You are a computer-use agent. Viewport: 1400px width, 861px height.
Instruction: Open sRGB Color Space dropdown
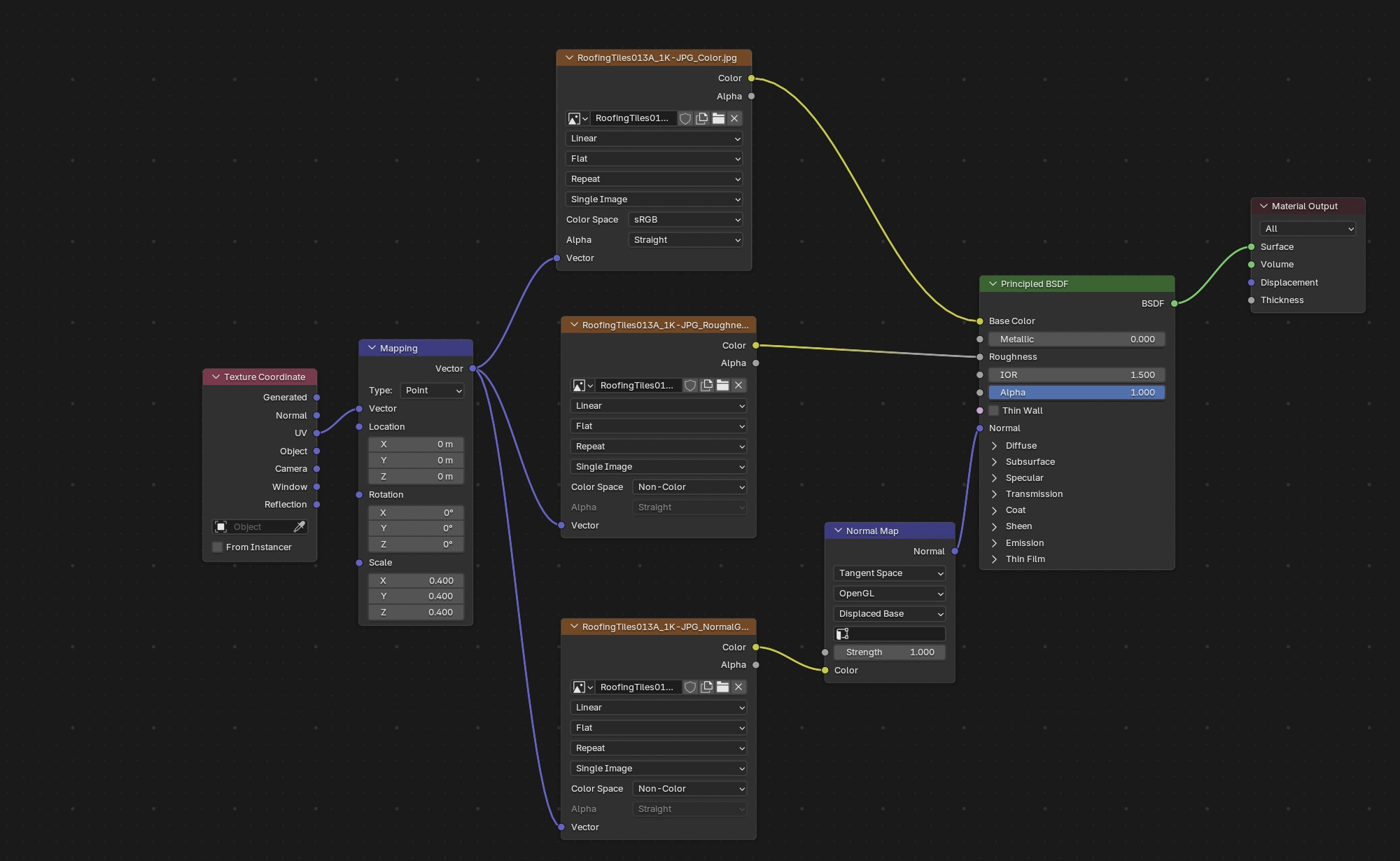pos(685,220)
